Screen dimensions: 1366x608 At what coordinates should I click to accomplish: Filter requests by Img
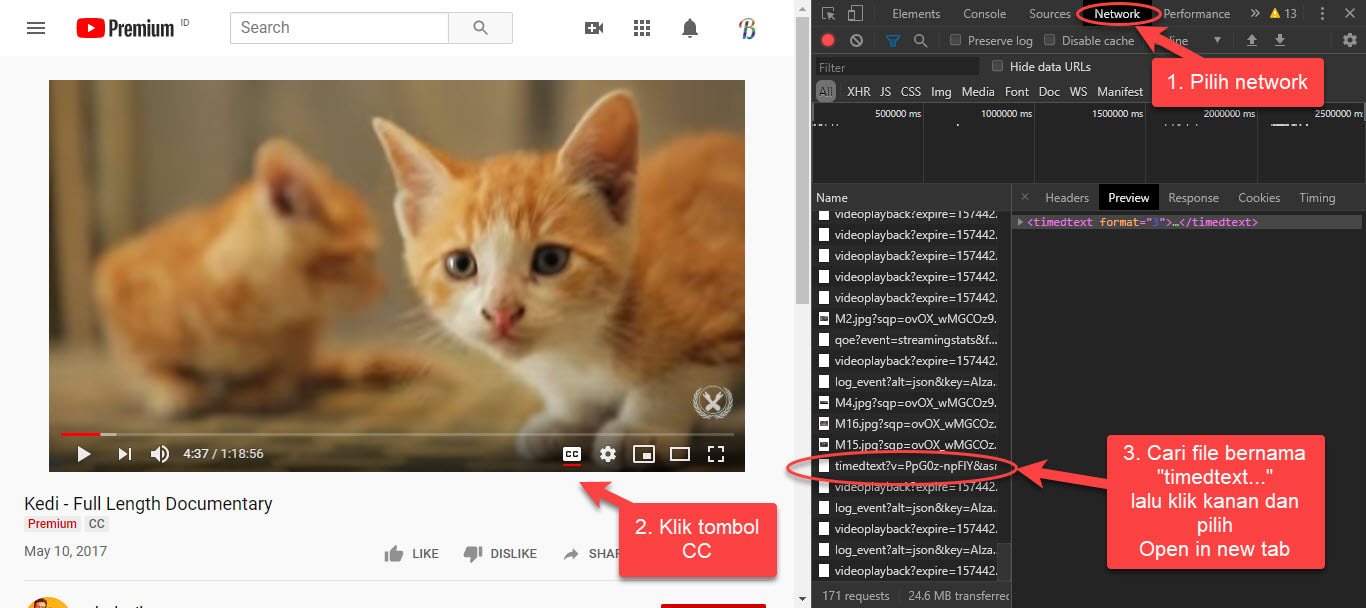(x=941, y=91)
